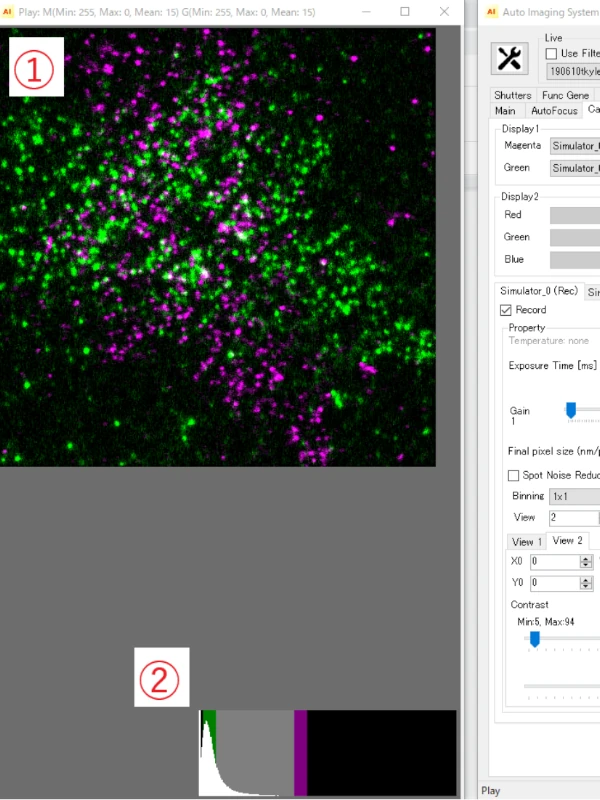Click the fluorescence image in Play window
This screenshot has height=800, width=600.
218,247
